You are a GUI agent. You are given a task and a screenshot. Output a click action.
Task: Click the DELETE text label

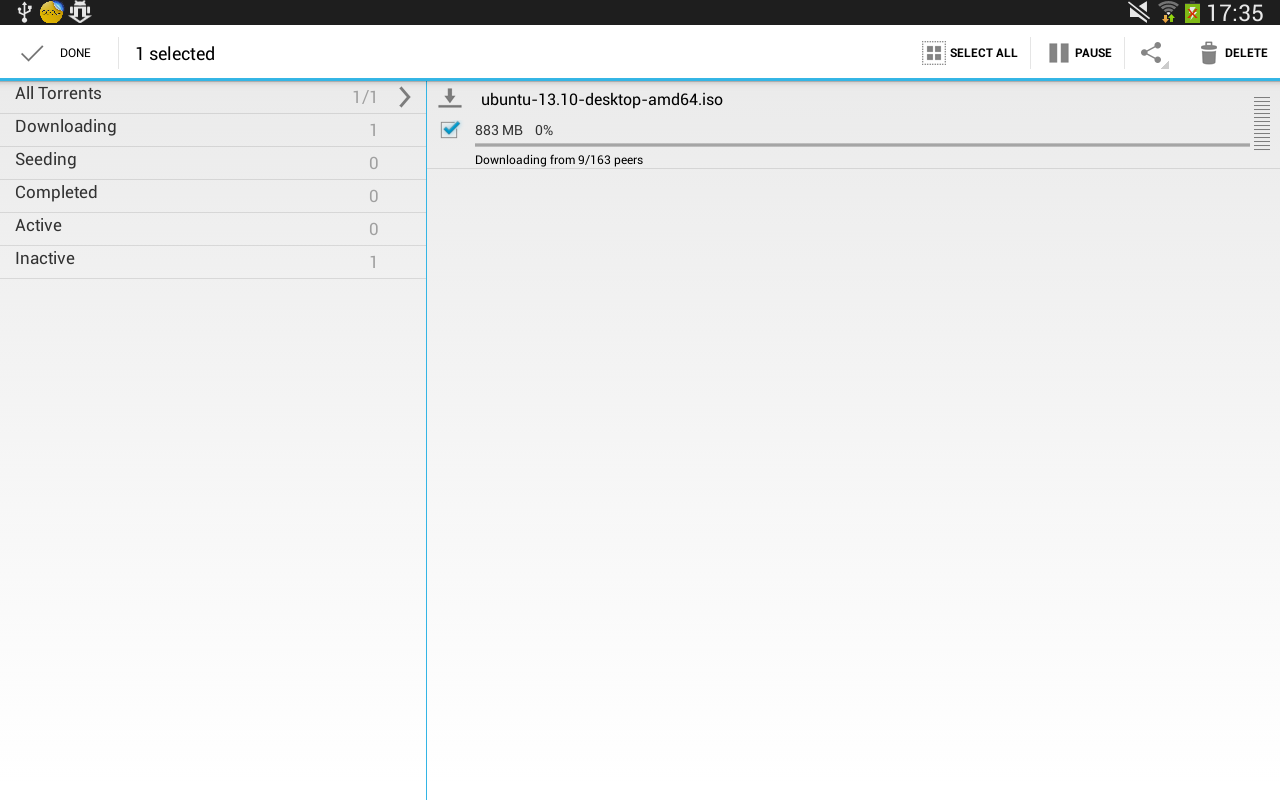pos(1246,53)
